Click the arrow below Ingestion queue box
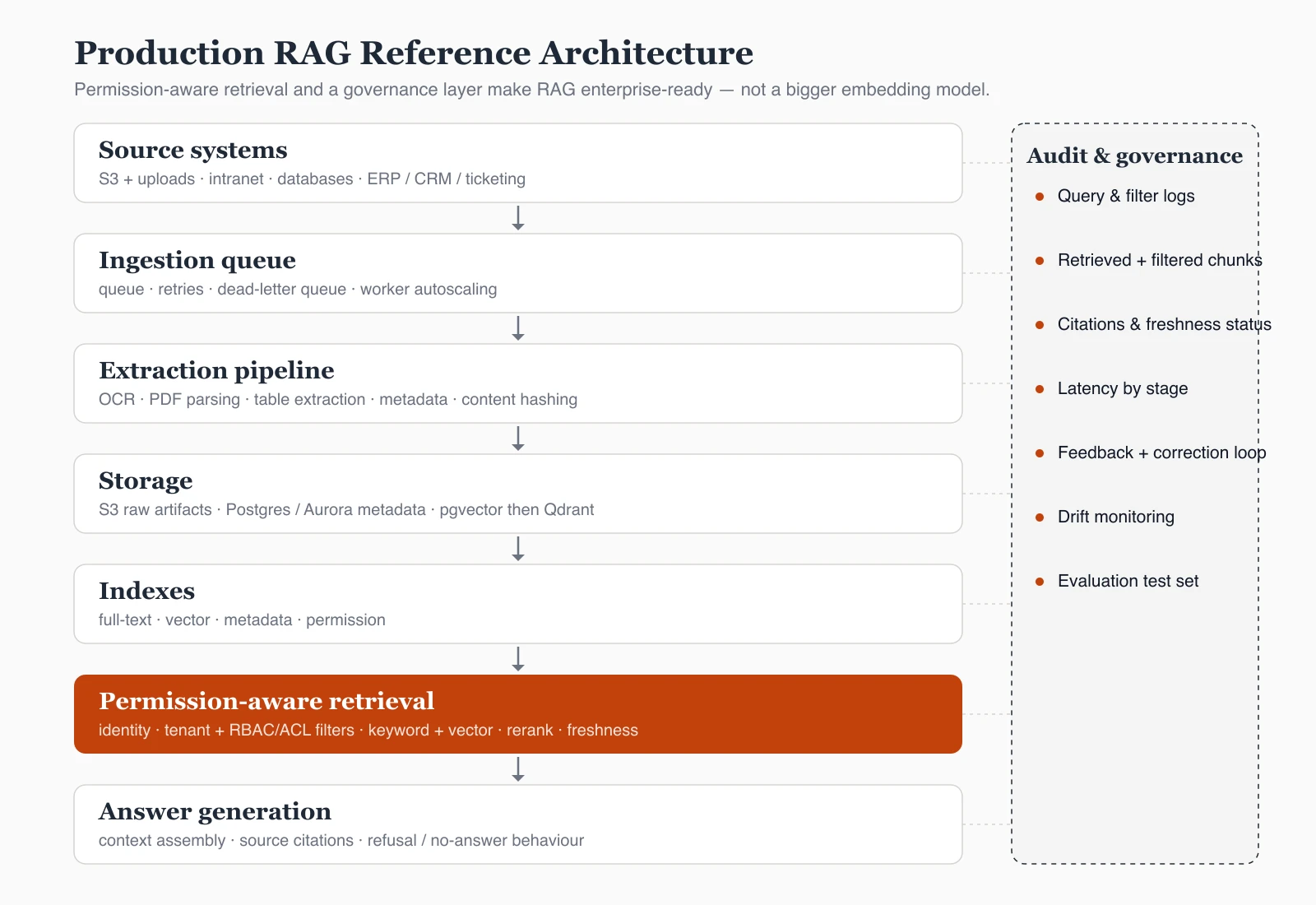 518,328
